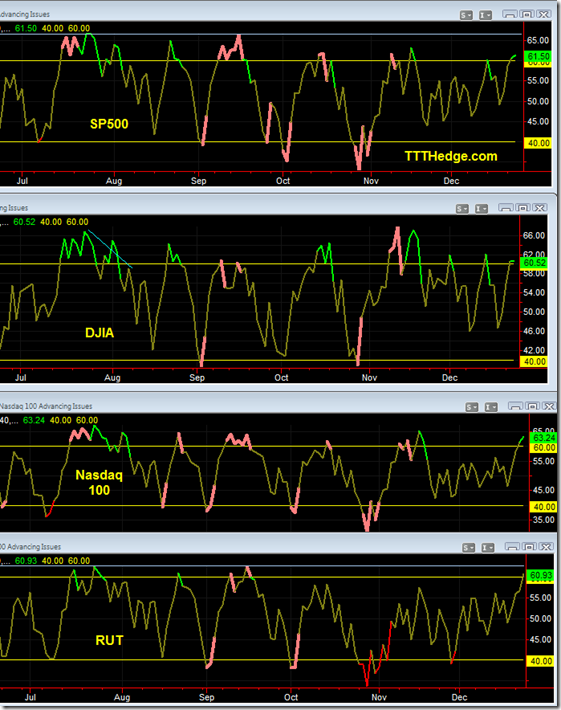Image resolution: width=561 pixels, height=710 pixels.
Task: Click the S selector on RUT chart window
Action: coord(469,547)
